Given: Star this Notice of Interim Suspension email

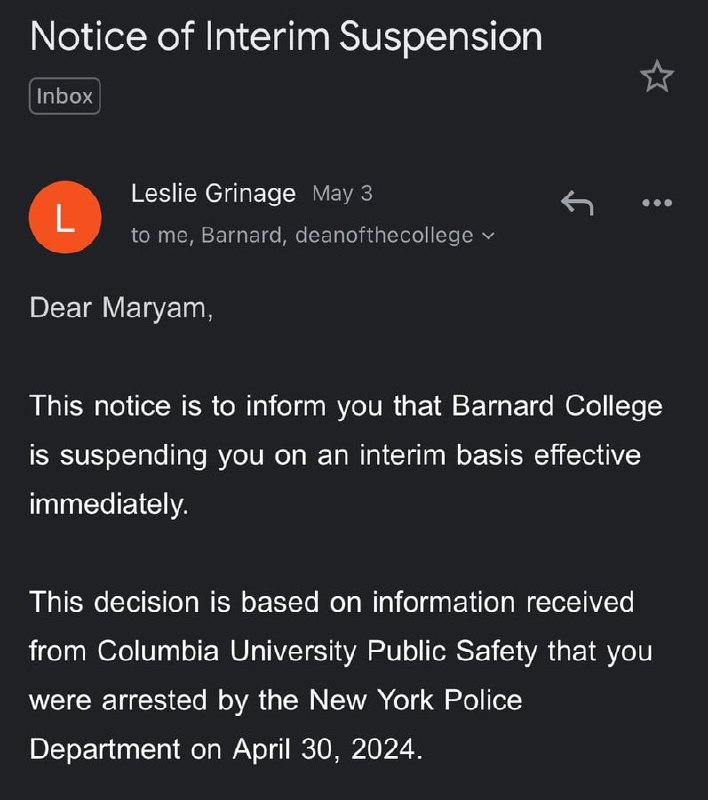Looking at the screenshot, I should tap(657, 77).
